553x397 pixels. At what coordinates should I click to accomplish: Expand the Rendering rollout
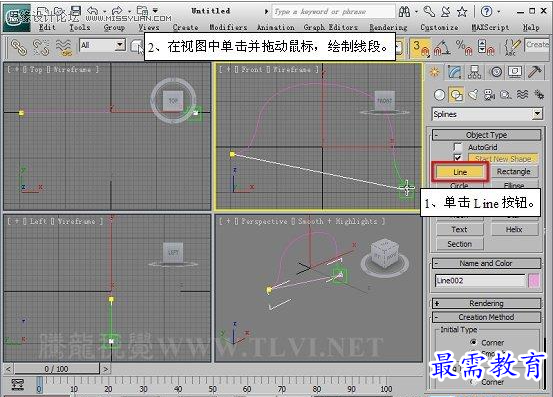tap(486, 303)
